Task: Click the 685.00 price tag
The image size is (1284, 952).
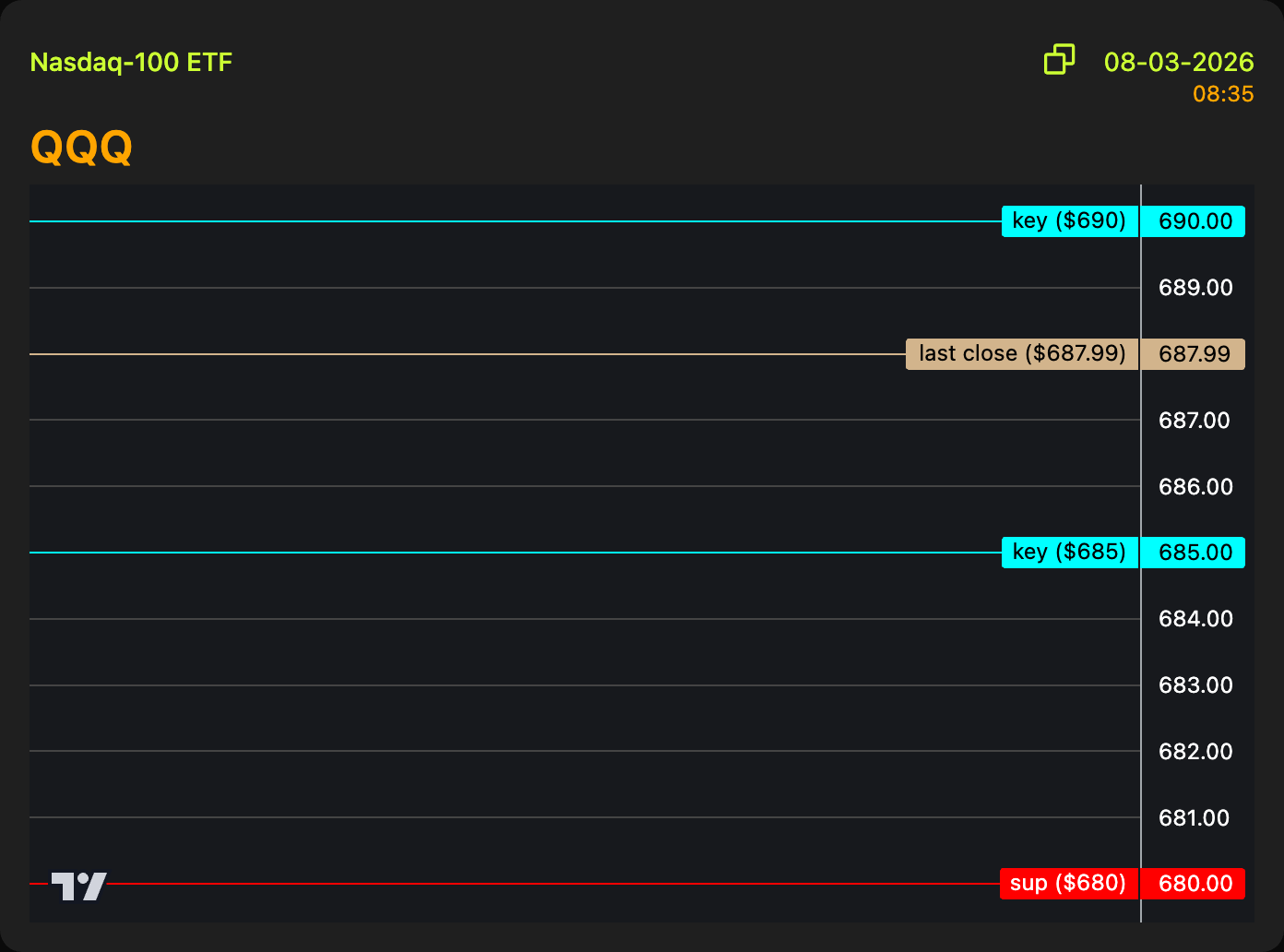Action: [1194, 553]
